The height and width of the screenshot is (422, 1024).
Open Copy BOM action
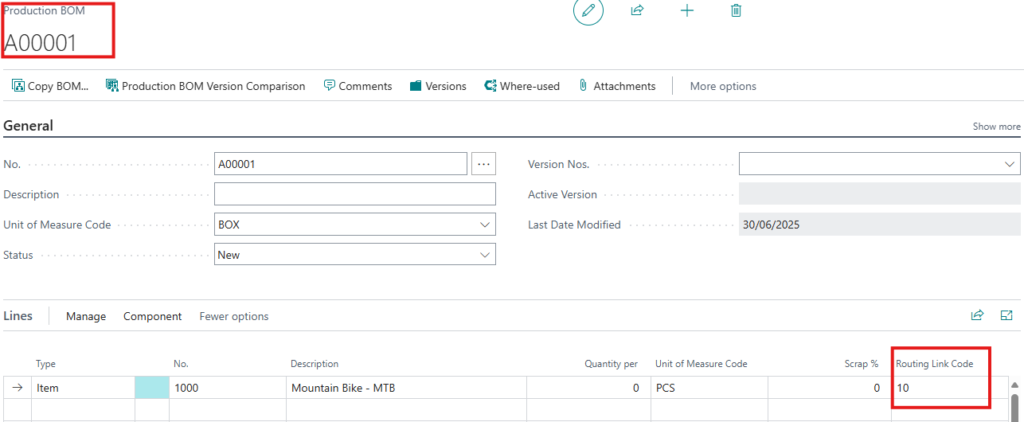coord(50,86)
